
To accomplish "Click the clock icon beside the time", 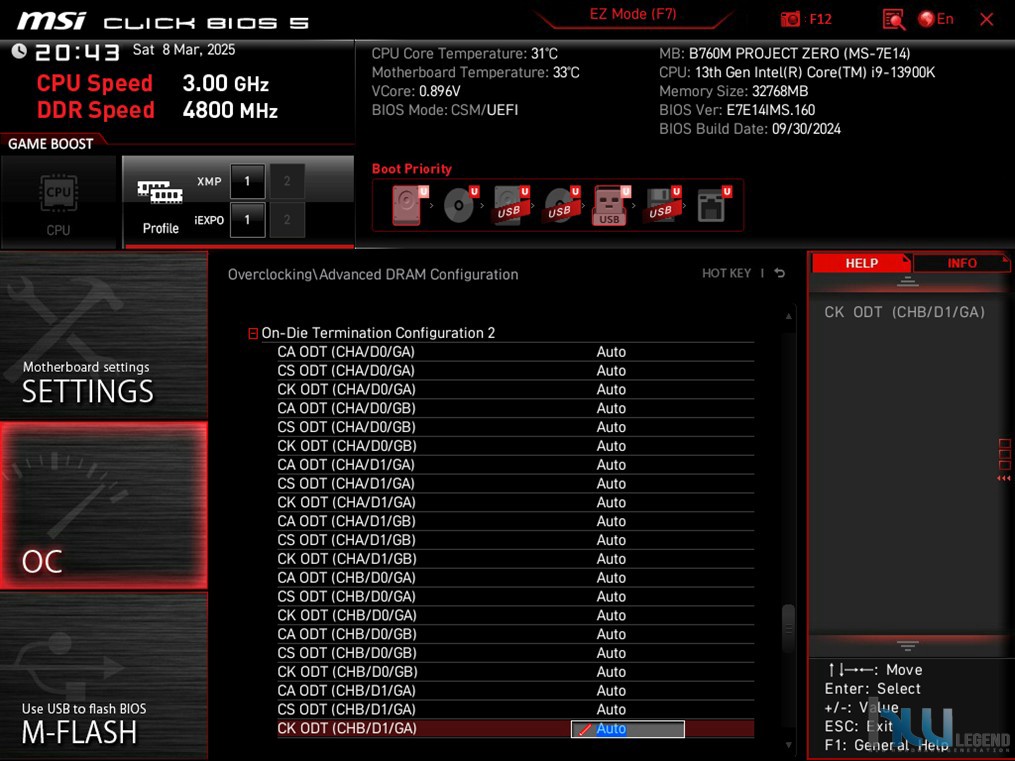I will (x=19, y=51).
